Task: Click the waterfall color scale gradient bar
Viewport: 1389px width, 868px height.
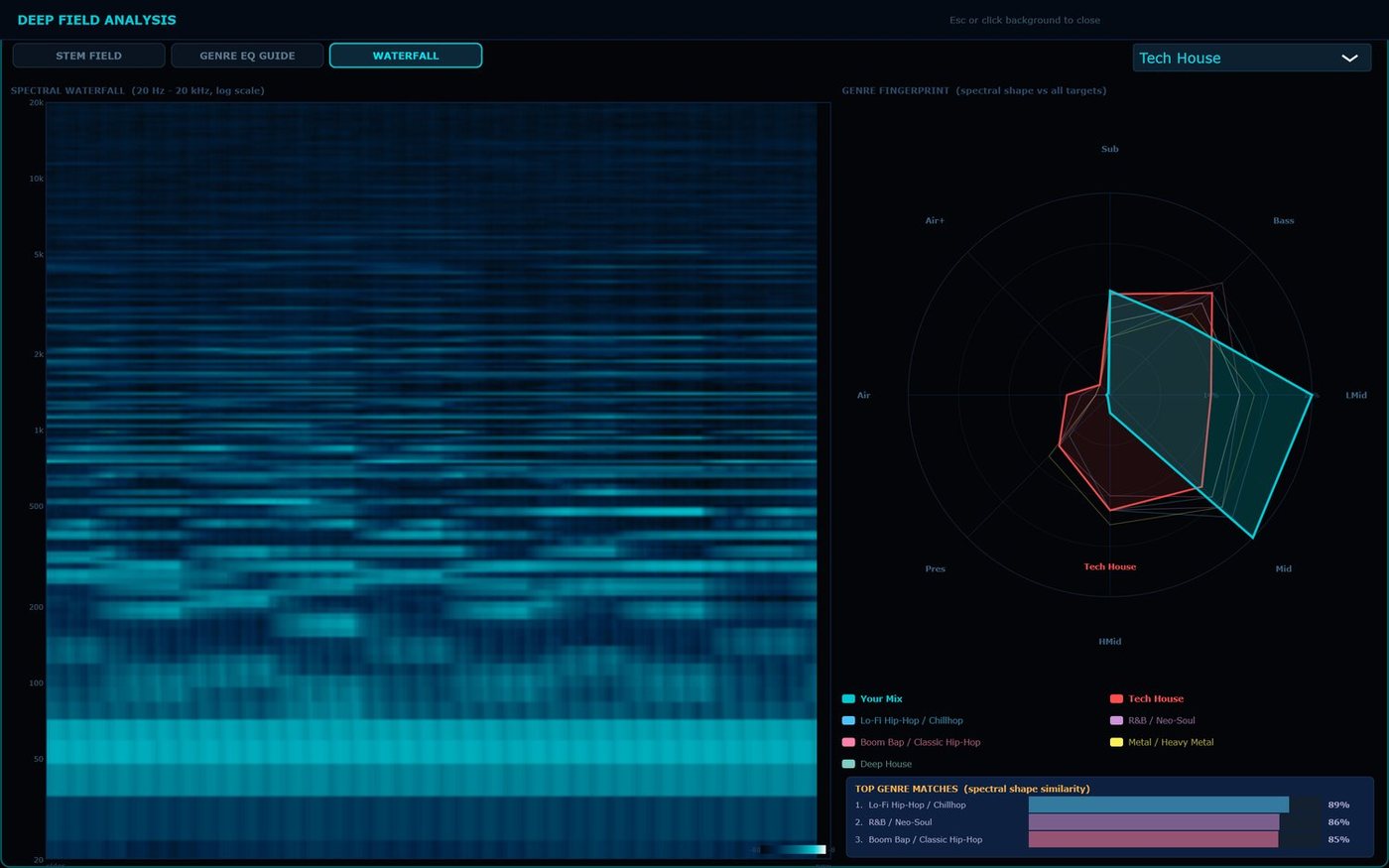Action: pos(793,849)
